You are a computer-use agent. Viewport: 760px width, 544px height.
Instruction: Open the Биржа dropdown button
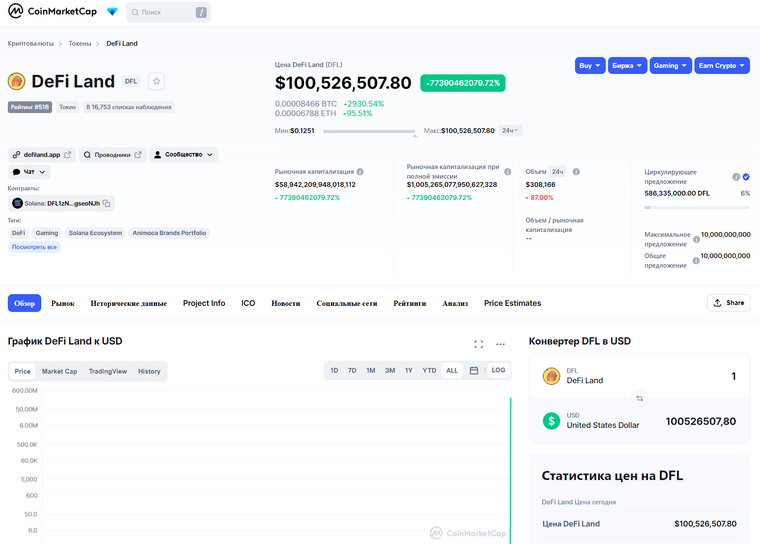pyautogui.click(x=627, y=65)
